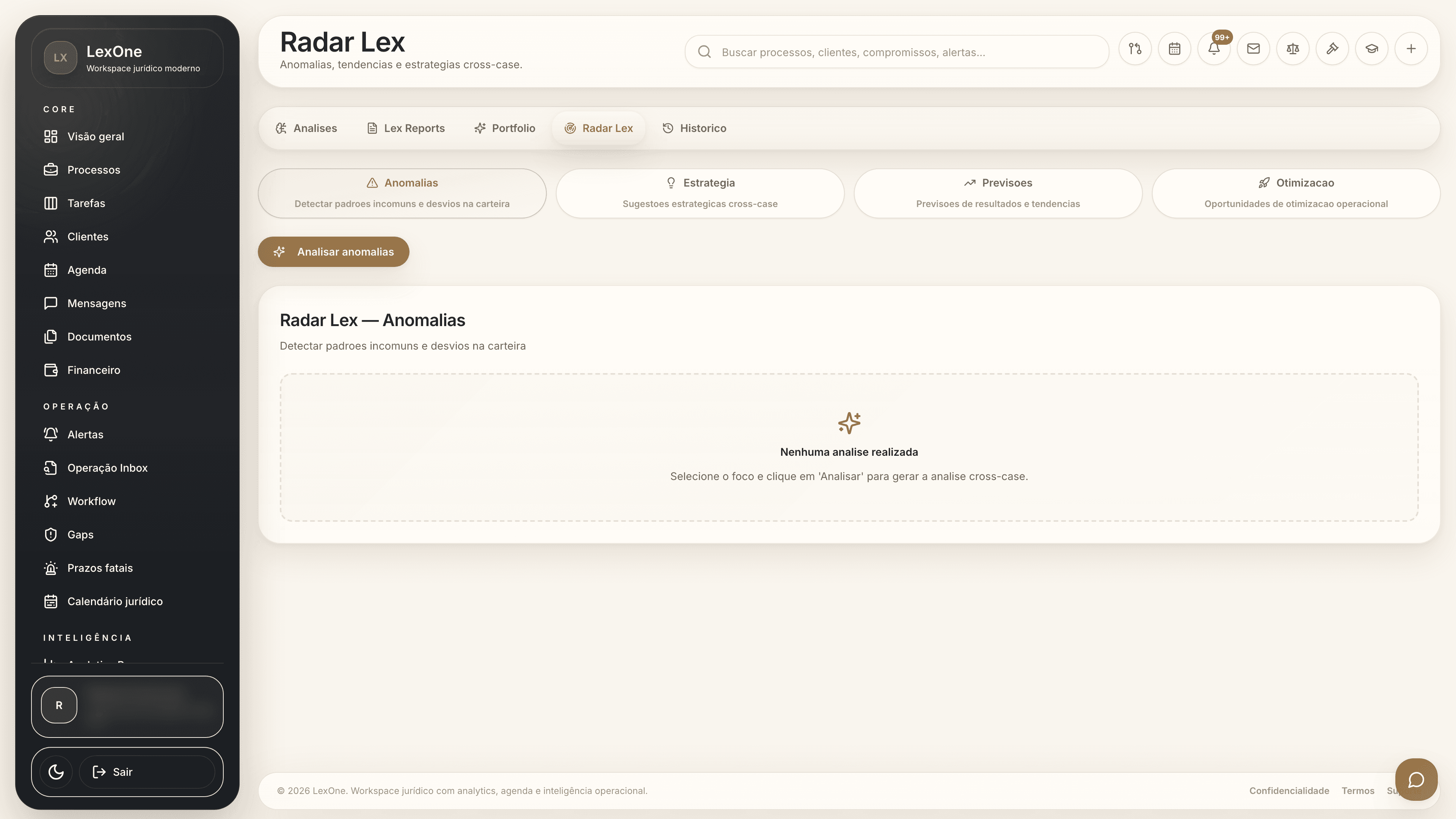Switch to the Lex Reports tab
Viewport: 1456px width, 819px height.
[406, 128]
